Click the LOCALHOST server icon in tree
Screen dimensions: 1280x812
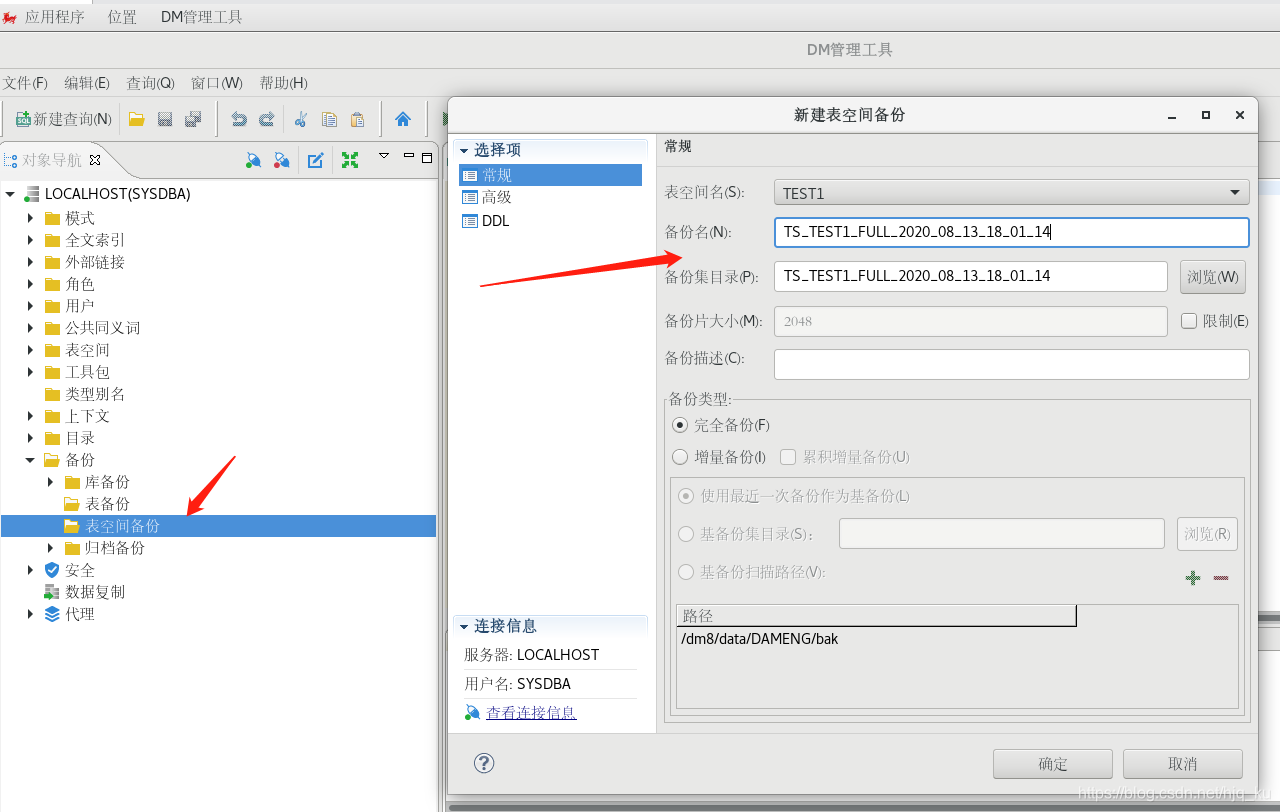(x=32, y=194)
